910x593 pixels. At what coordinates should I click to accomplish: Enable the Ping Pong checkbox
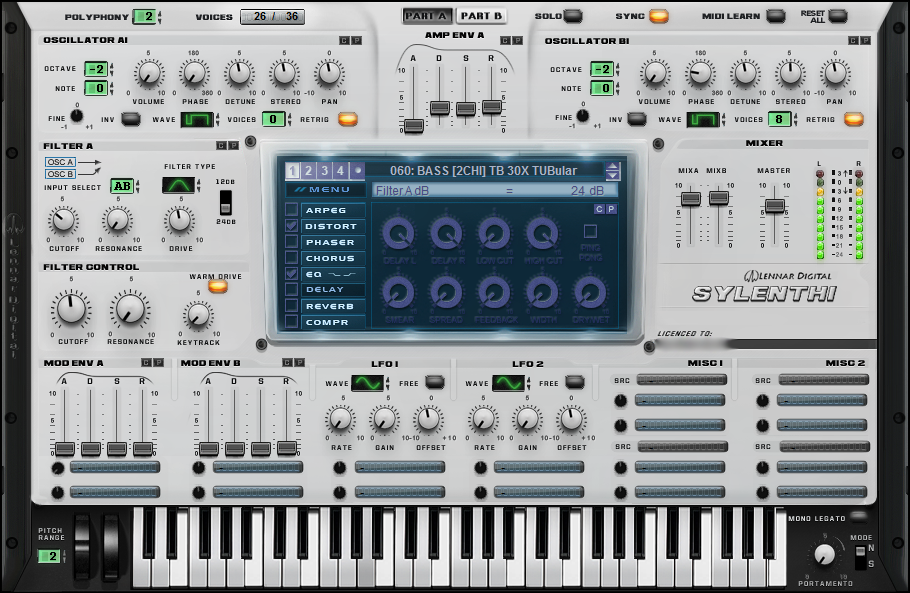tap(590, 231)
